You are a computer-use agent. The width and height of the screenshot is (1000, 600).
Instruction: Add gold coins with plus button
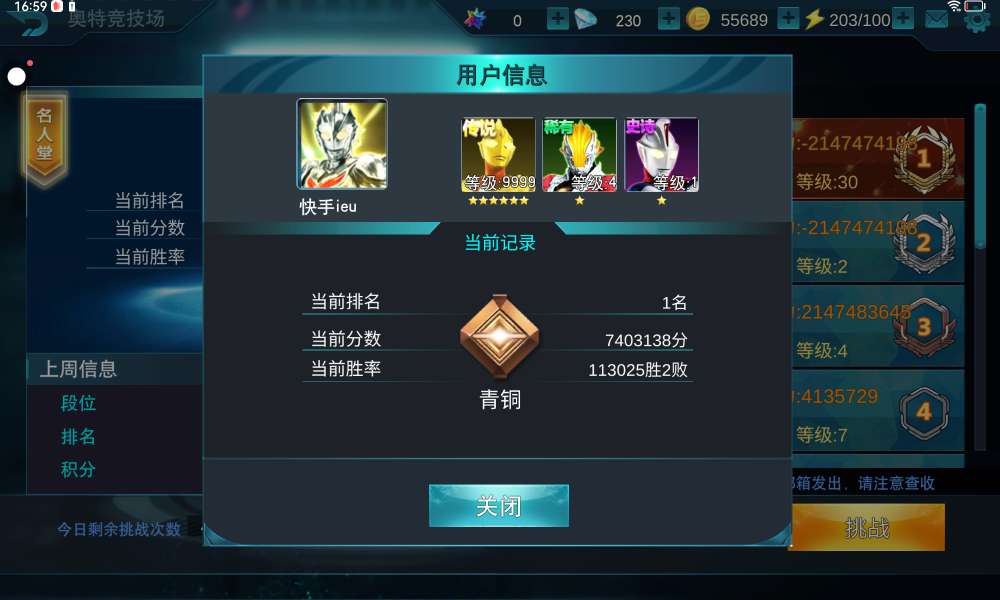coord(788,18)
